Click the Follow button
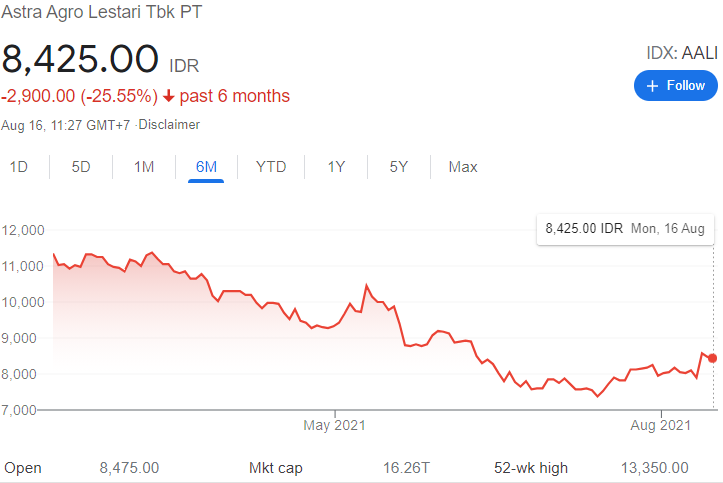The height and width of the screenshot is (483, 723). [x=676, y=86]
